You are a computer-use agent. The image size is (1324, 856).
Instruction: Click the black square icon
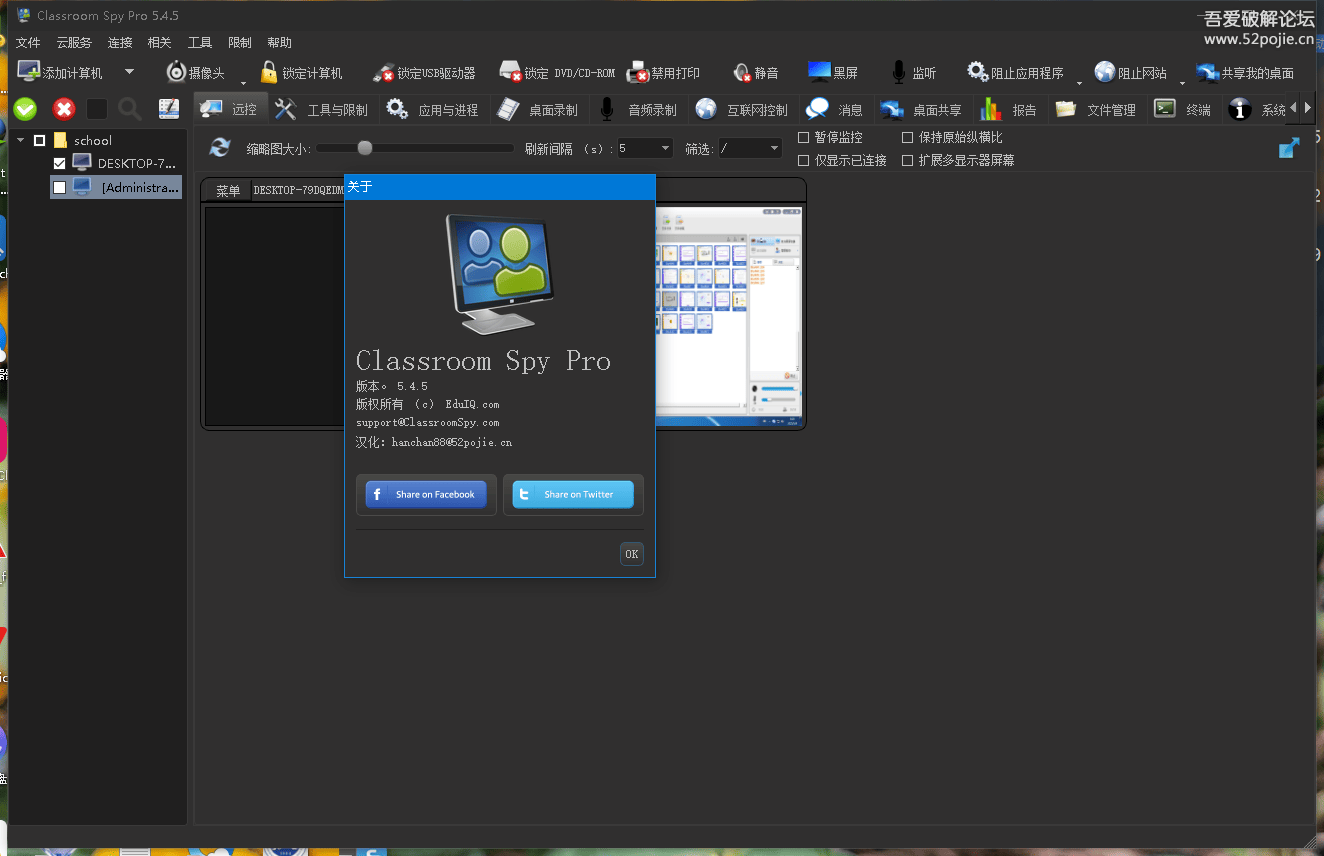97,109
